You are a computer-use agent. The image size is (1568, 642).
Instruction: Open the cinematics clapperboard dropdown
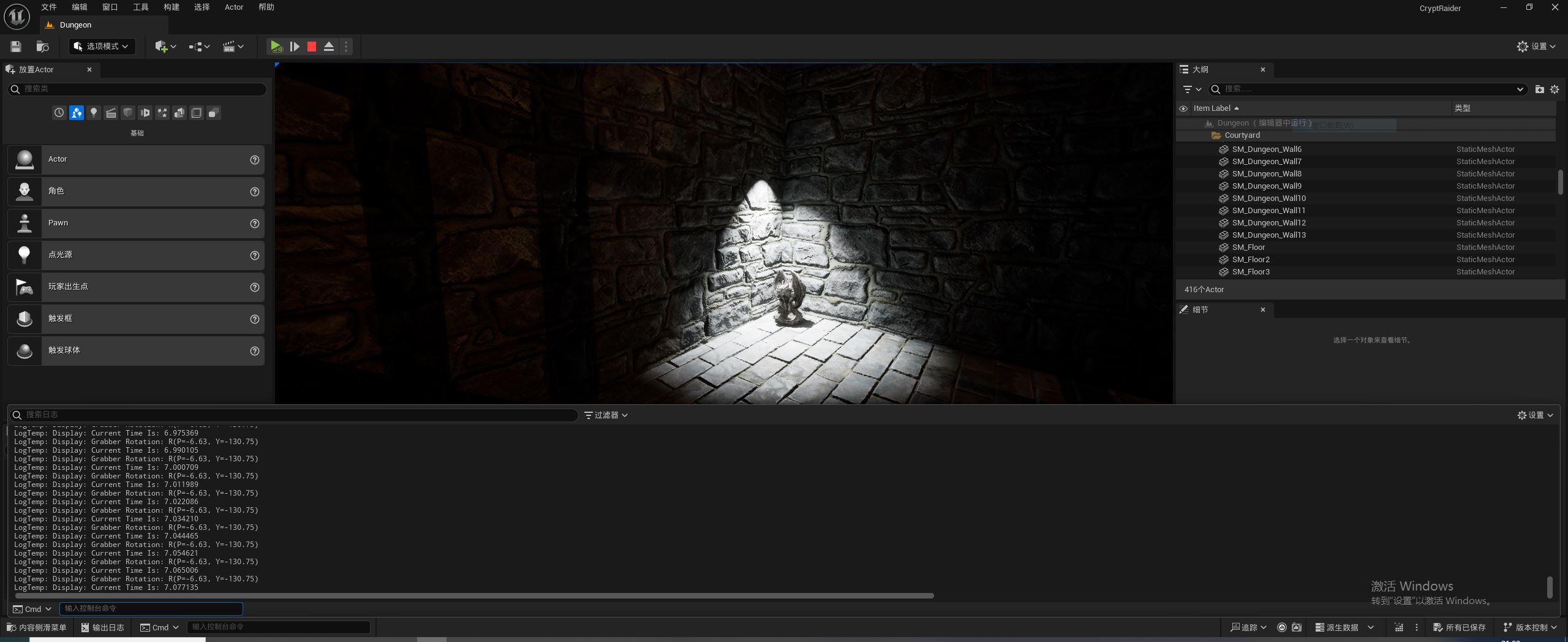tap(233, 47)
